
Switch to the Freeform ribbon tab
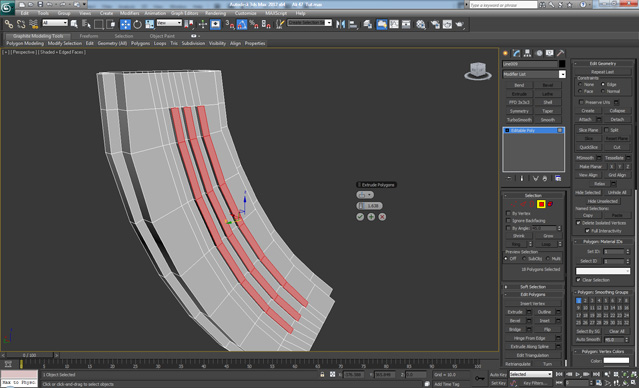[x=89, y=36]
